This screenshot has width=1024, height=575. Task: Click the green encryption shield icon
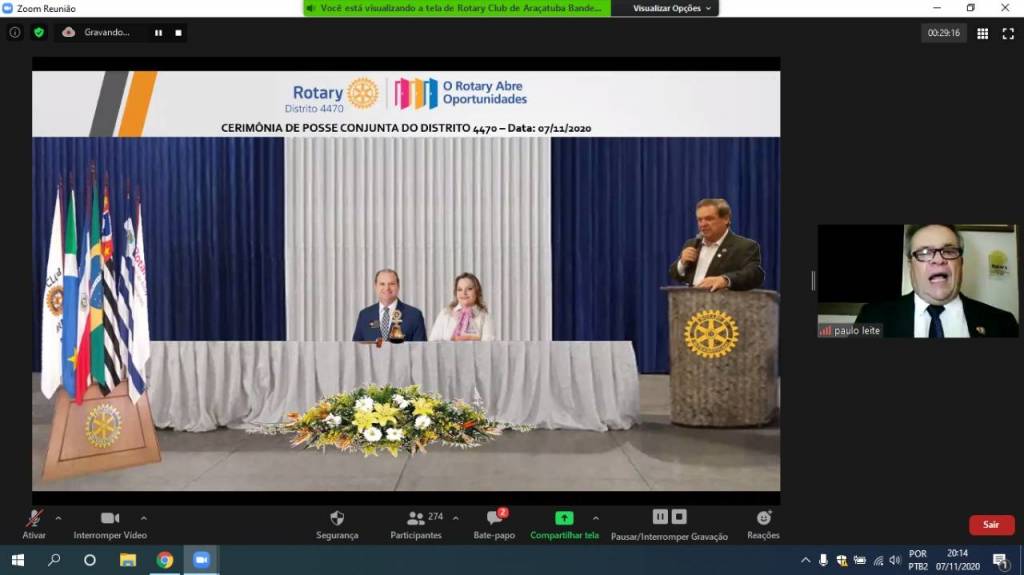point(39,32)
